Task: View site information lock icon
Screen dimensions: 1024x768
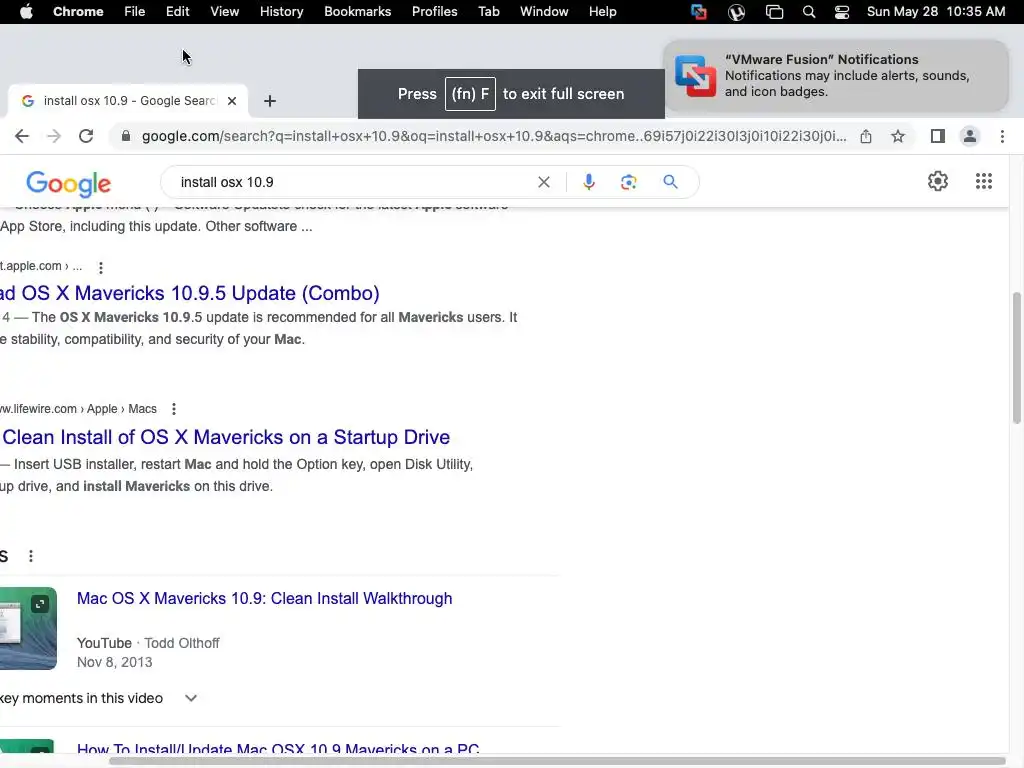Action: click(126, 136)
